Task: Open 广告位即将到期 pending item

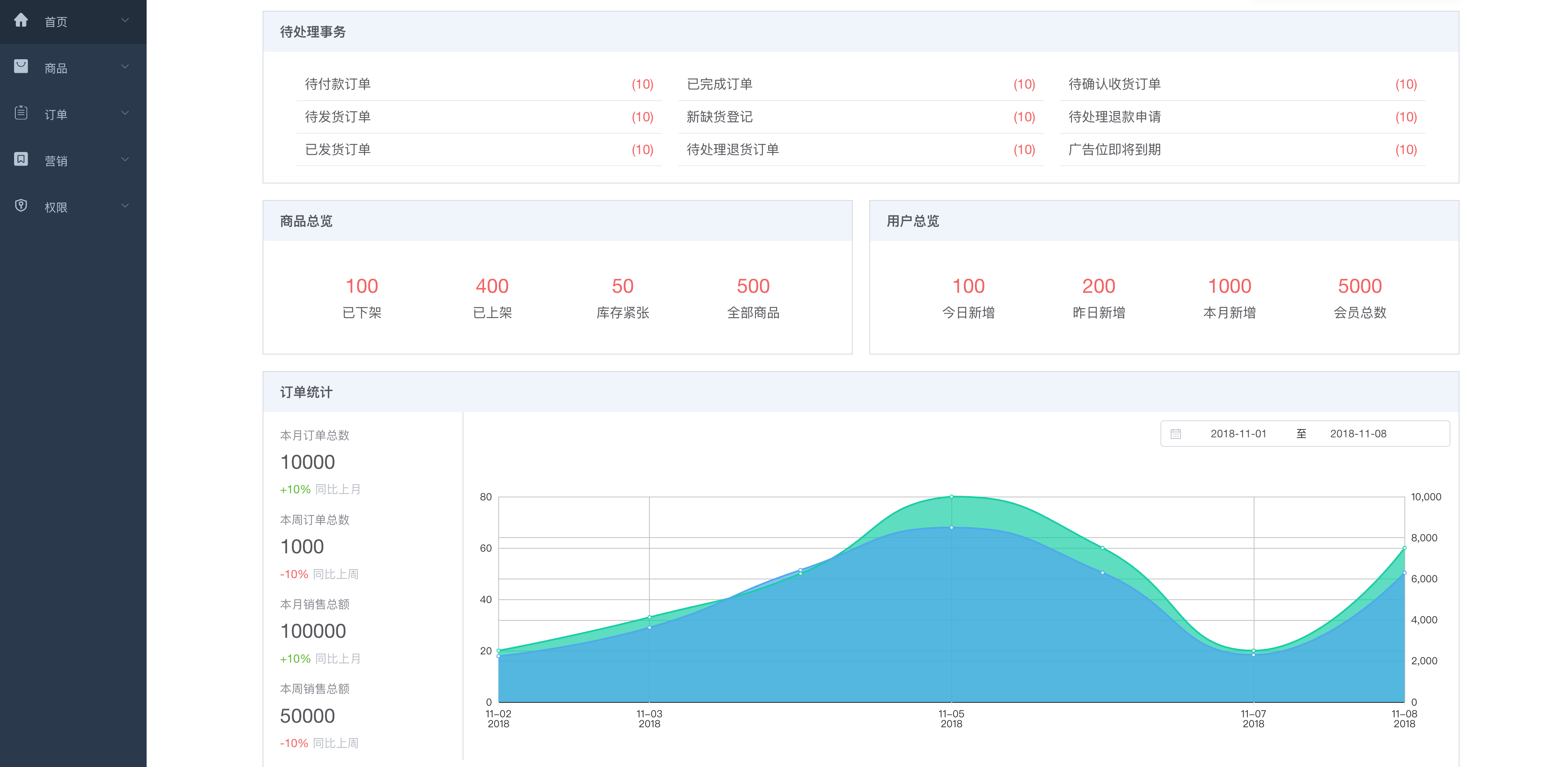Action: tap(1242, 150)
